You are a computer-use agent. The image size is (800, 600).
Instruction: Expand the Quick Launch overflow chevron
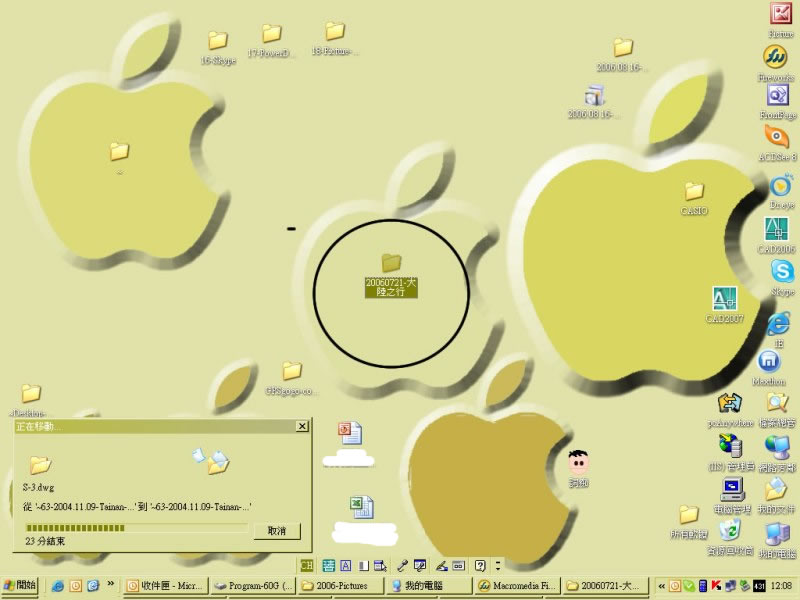(x=110, y=583)
